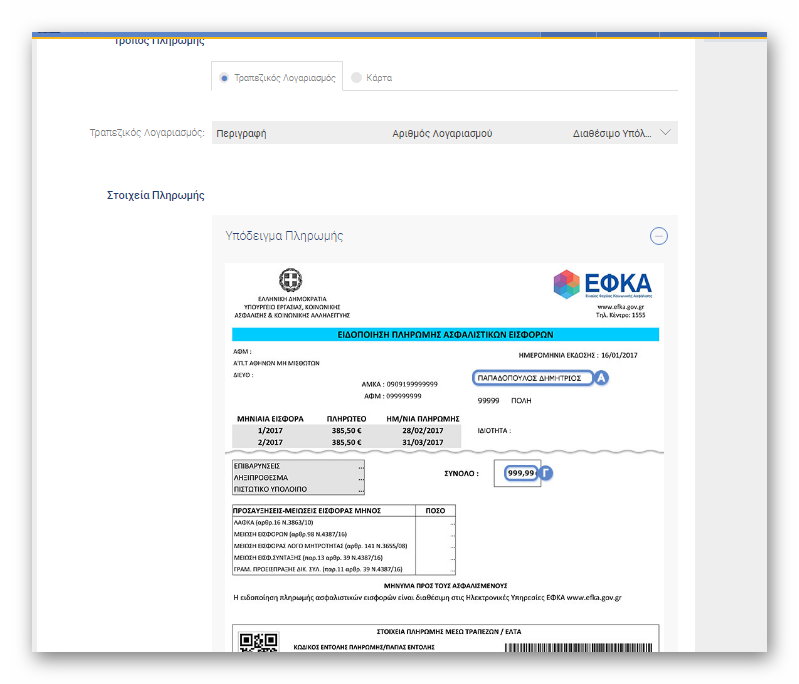Select the Κάρτα payment radio button

(357, 77)
